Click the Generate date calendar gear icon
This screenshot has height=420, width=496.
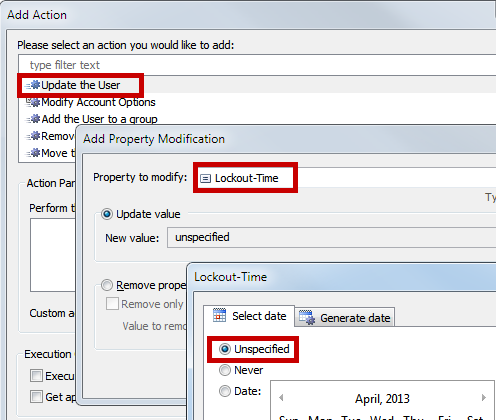point(307,317)
